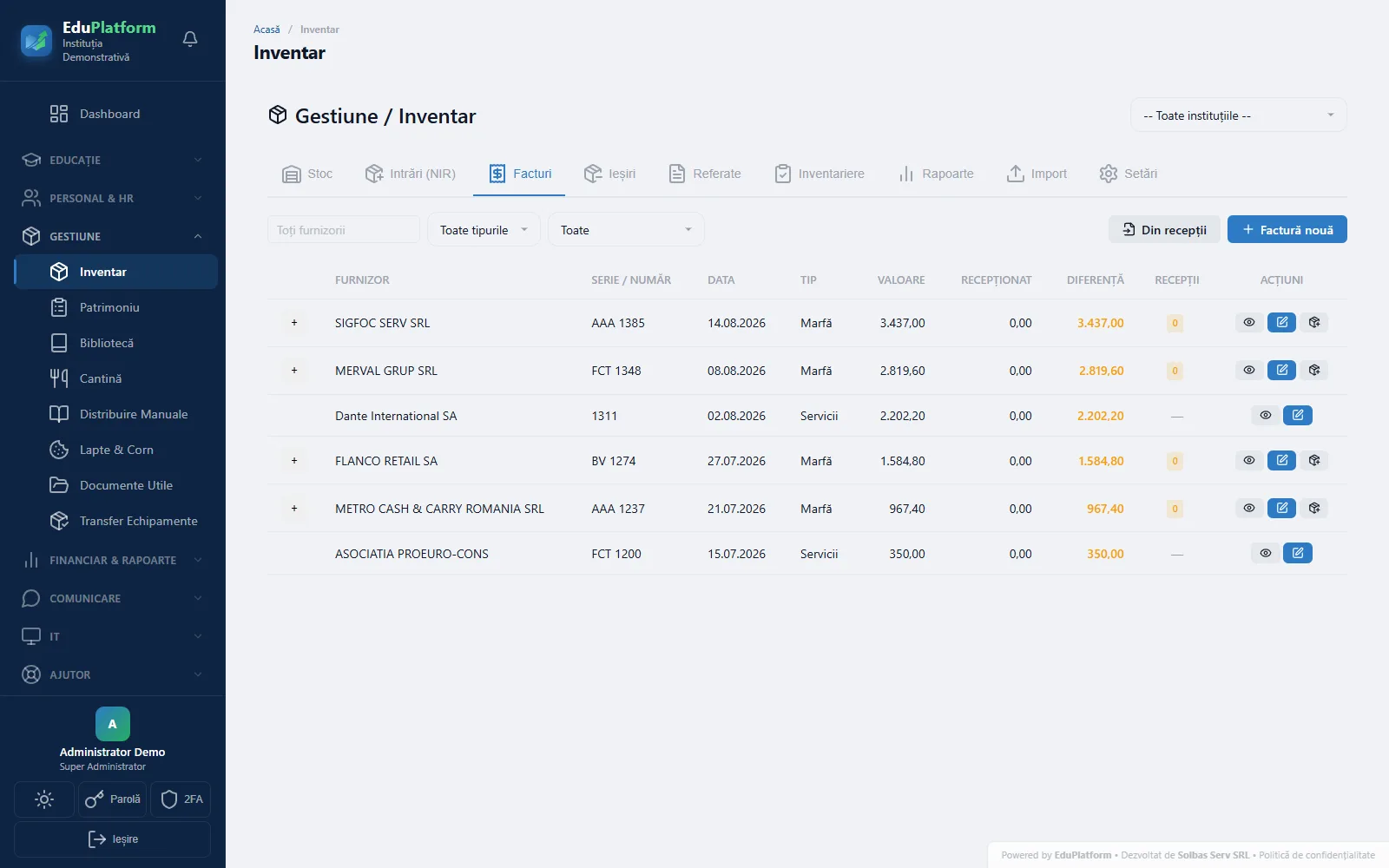Expand the MERVAL GRUP SRL row
The width and height of the screenshot is (1389, 868).
click(294, 371)
